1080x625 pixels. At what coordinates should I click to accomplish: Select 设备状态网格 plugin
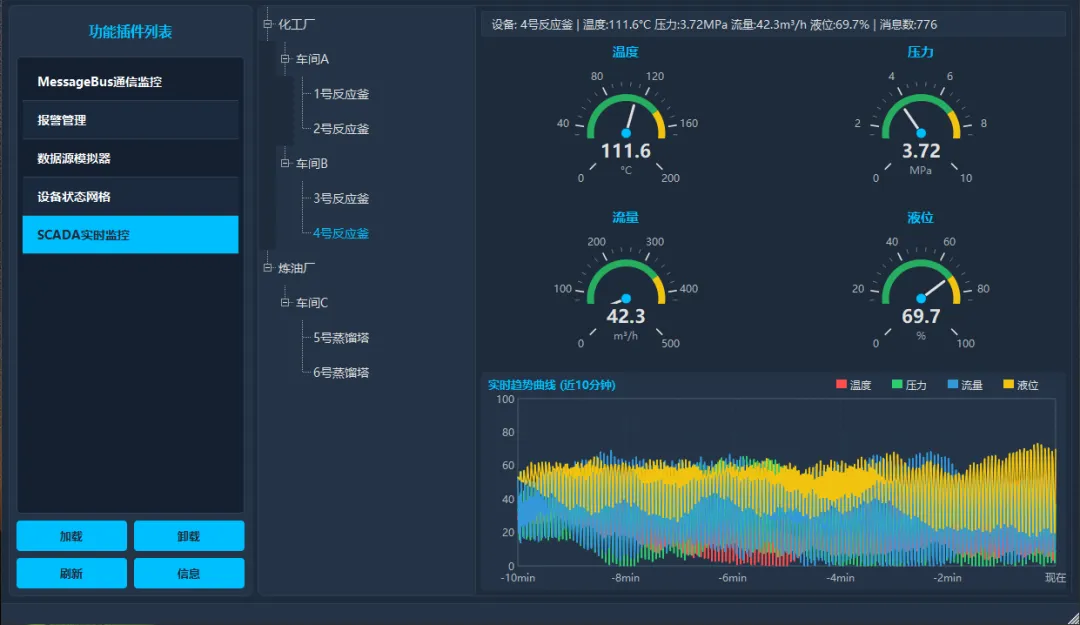[130, 196]
